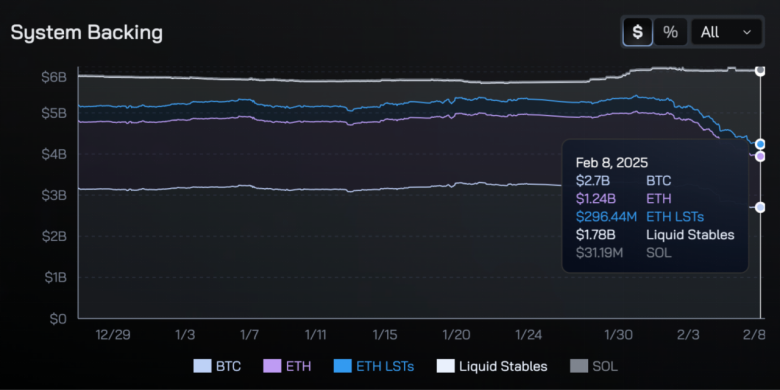
Task: Click the 1/30 date on x-axis
Action: click(619, 335)
